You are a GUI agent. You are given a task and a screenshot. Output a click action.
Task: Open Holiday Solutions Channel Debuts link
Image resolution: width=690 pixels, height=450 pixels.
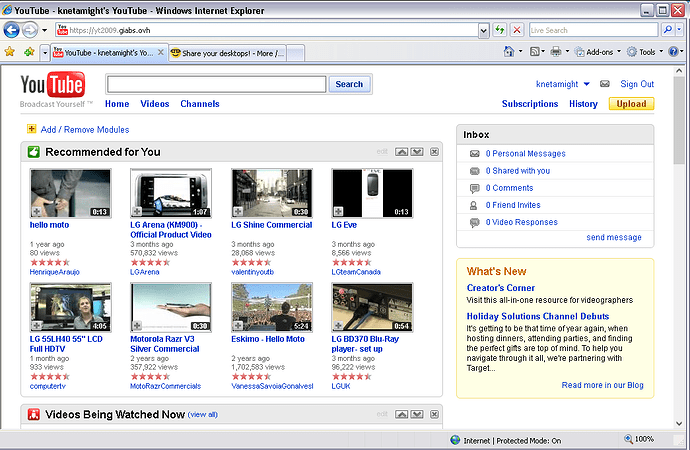pyautogui.click(x=538, y=316)
